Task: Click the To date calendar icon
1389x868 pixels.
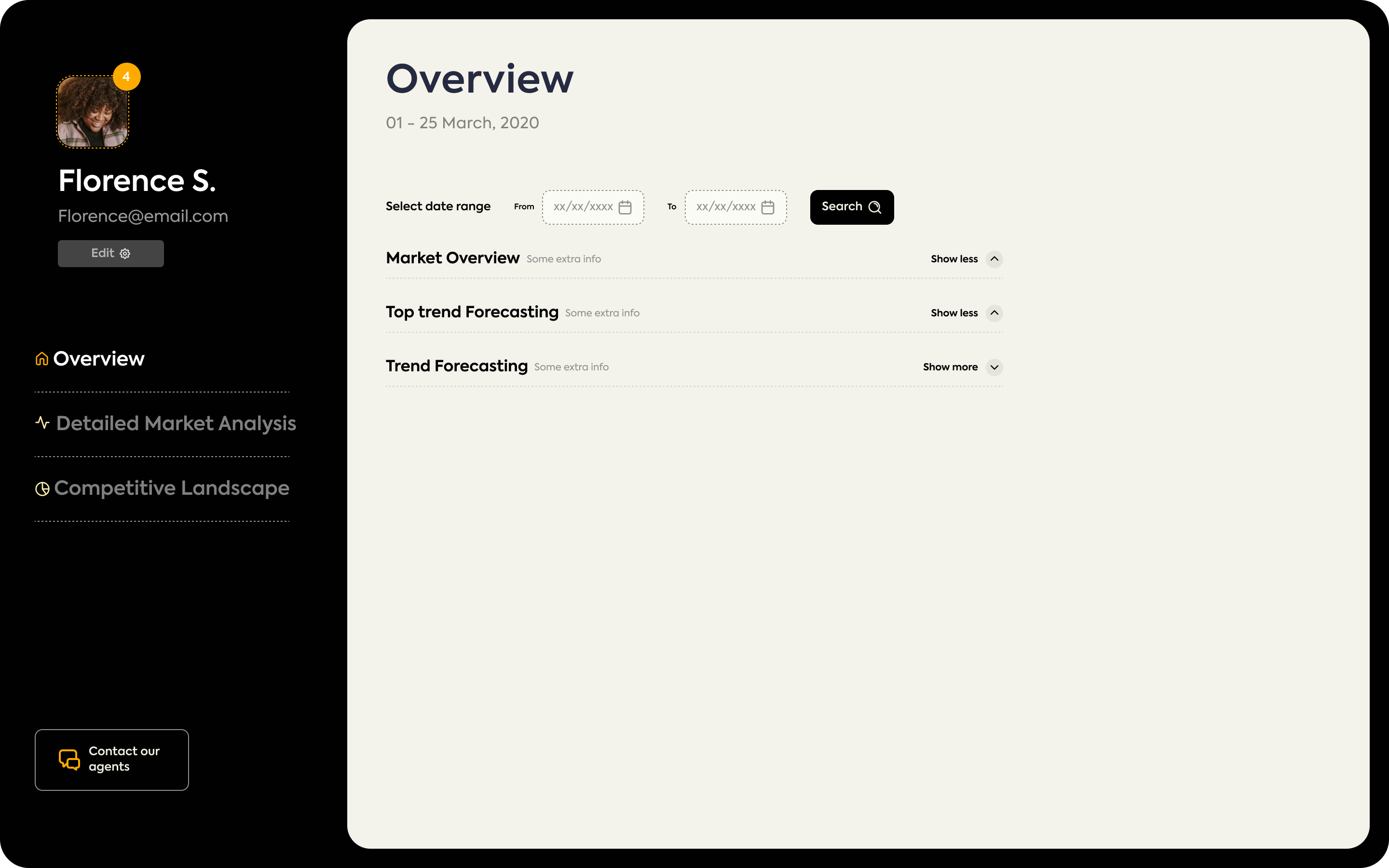Action: [768, 207]
